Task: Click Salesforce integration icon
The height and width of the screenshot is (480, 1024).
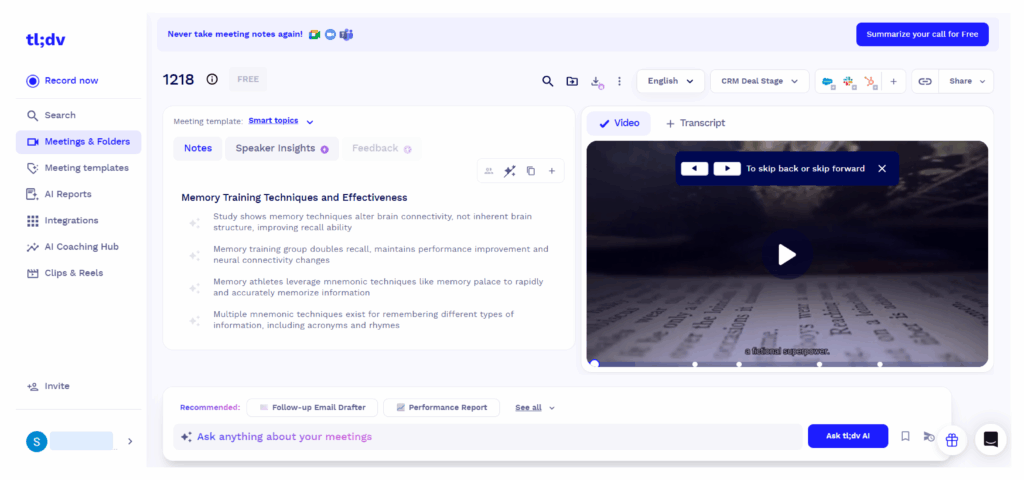Action: [x=827, y=82]
